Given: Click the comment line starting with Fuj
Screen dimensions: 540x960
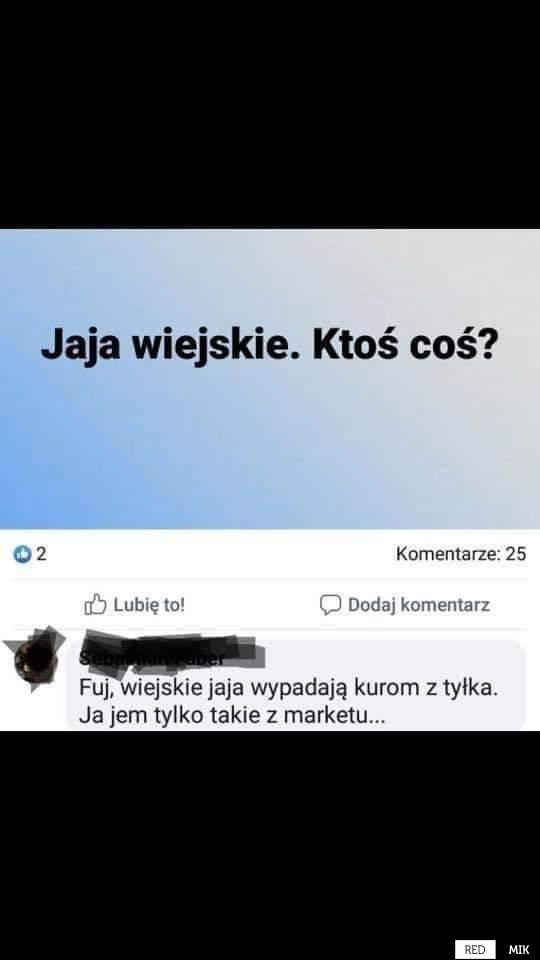Looking at the screenshot, I should [x=288, y=688].
